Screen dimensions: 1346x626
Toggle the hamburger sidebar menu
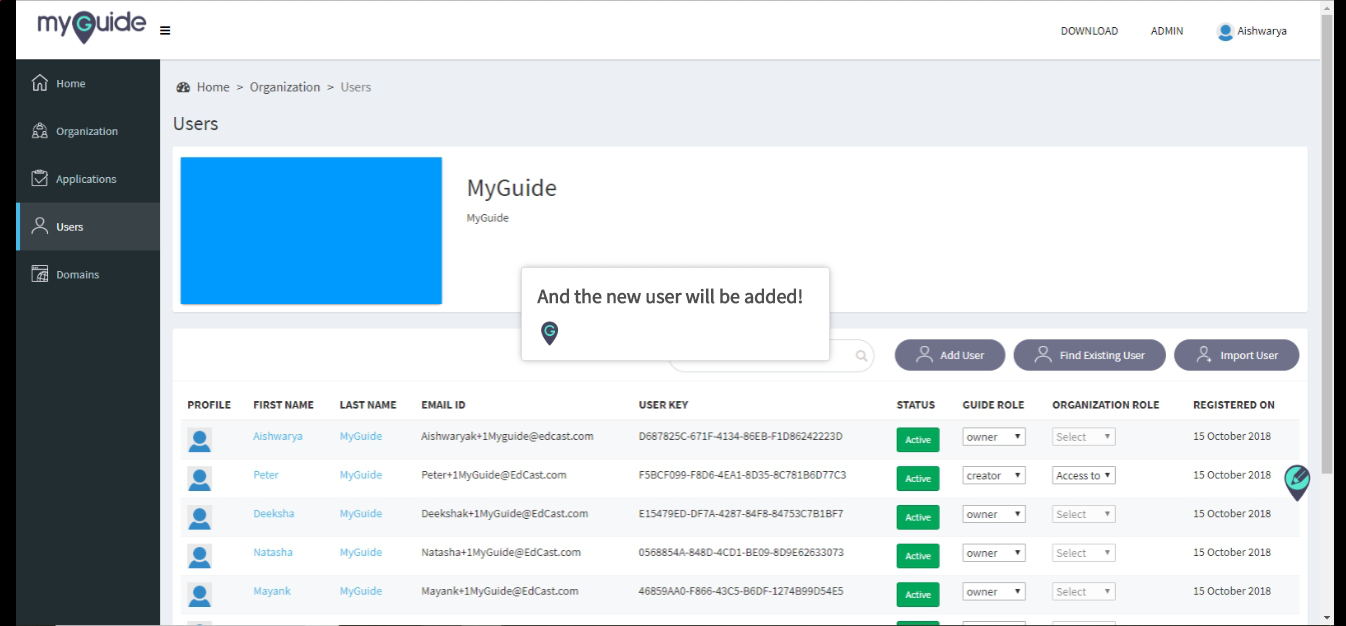pyautogui.click(x=165, y=31)
